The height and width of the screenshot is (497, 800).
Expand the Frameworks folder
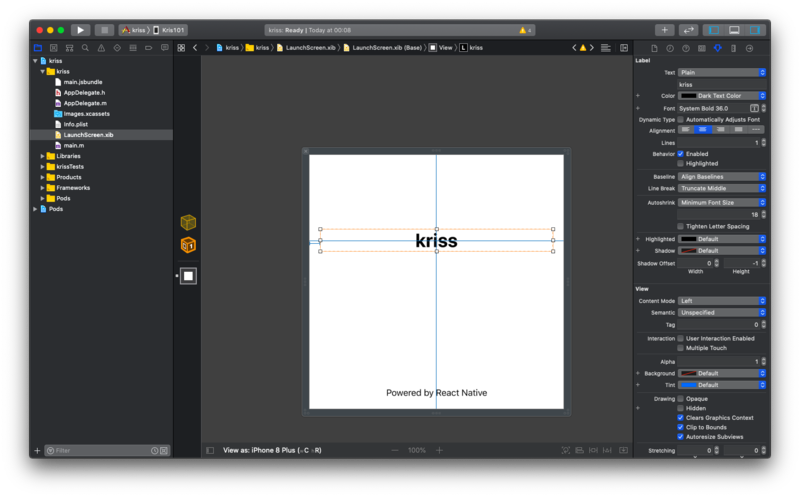[x=42, y=188]
